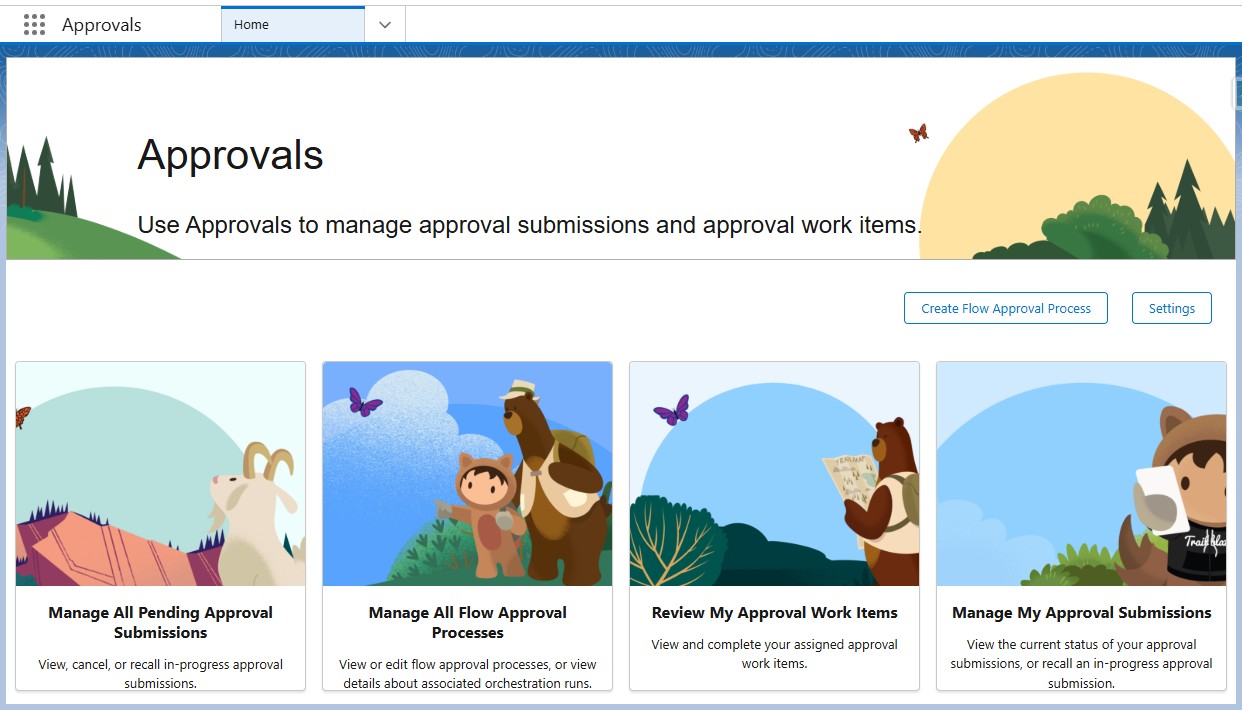Click the bear reading map illustration
The image size is (1242, 710).
click(774, 474)
